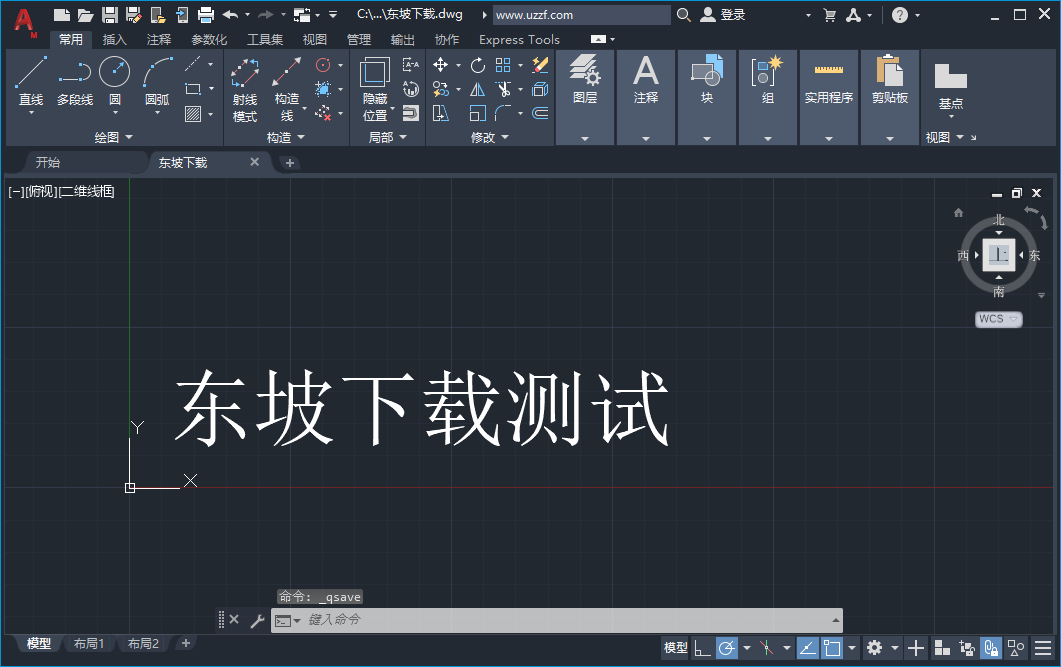Select the Stretch tool icon
Screen dimensions: 1061x667
[441, 113]
